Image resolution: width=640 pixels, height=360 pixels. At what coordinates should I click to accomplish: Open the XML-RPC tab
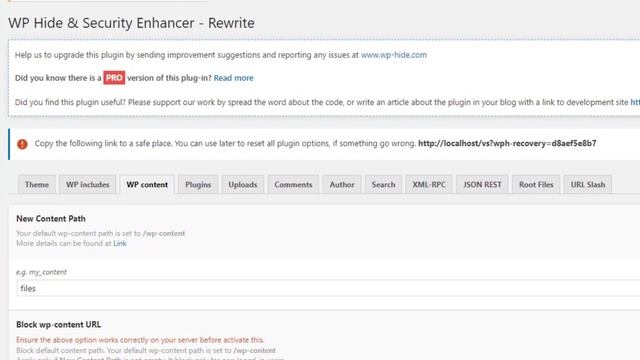click(x=429, y=184)
